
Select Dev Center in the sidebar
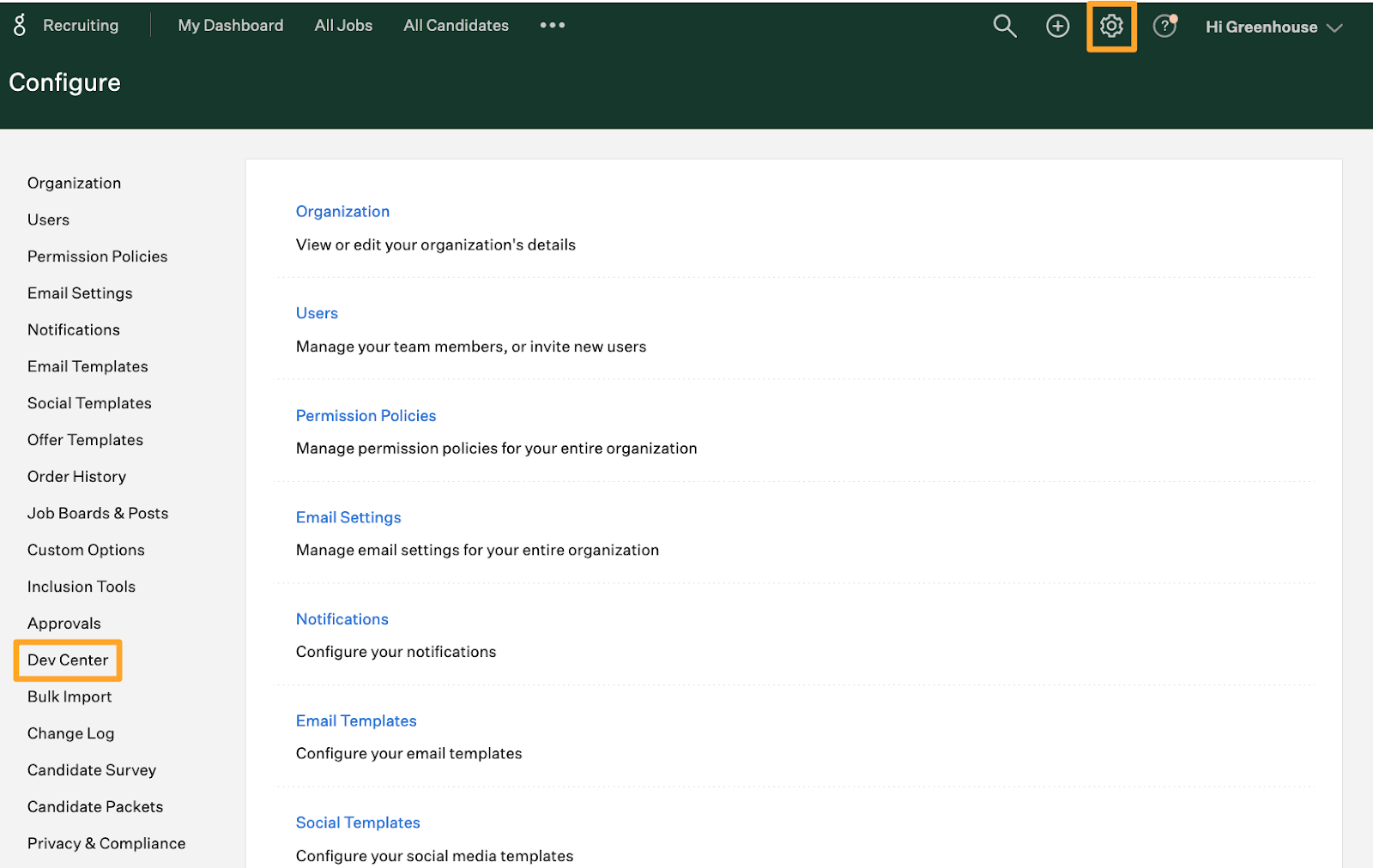68,660
